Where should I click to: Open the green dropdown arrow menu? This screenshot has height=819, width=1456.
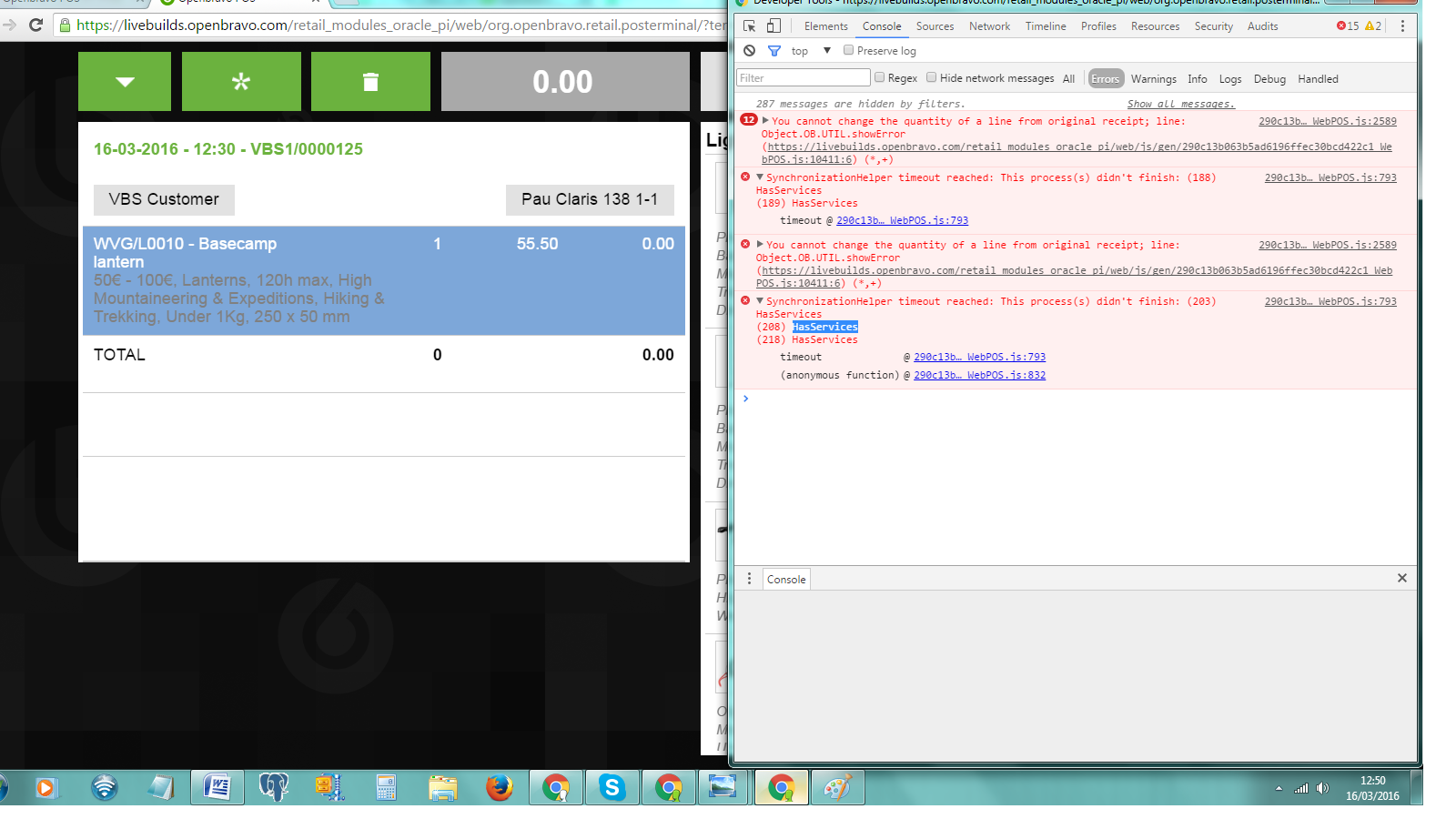point(125,82)
